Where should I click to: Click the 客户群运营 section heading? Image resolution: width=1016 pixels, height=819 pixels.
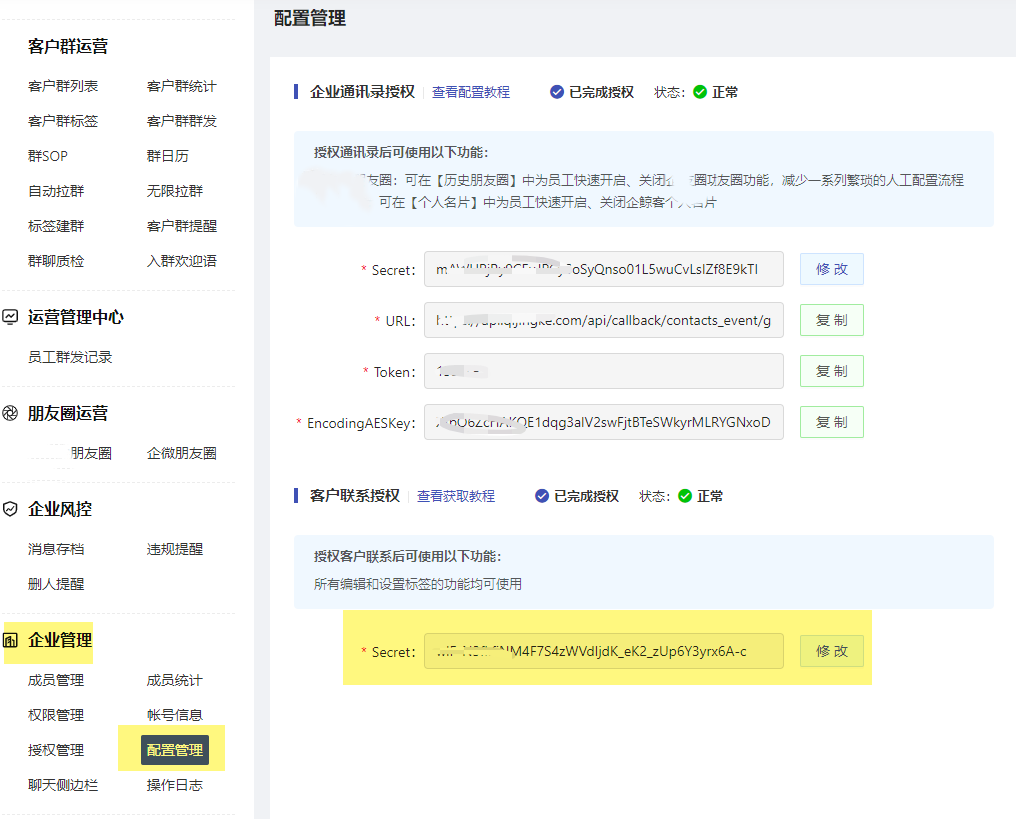[68, 46]
